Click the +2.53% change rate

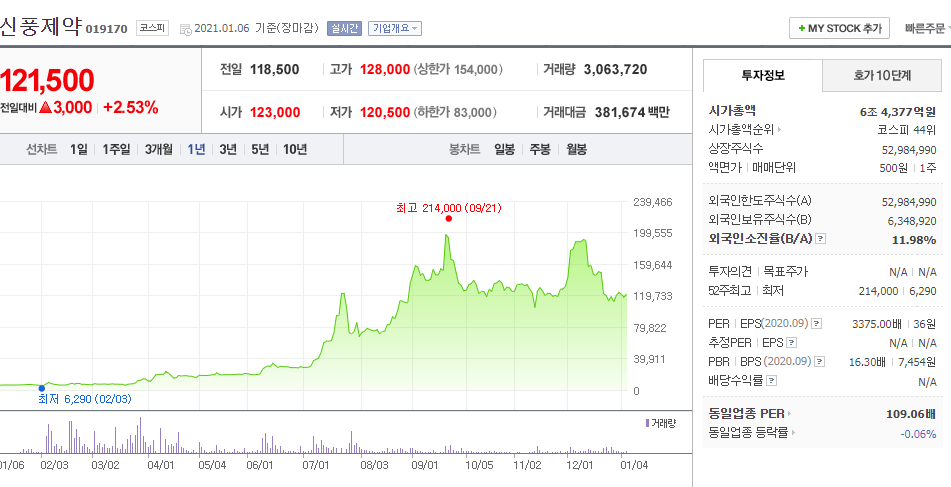click(x=130, y=108)
